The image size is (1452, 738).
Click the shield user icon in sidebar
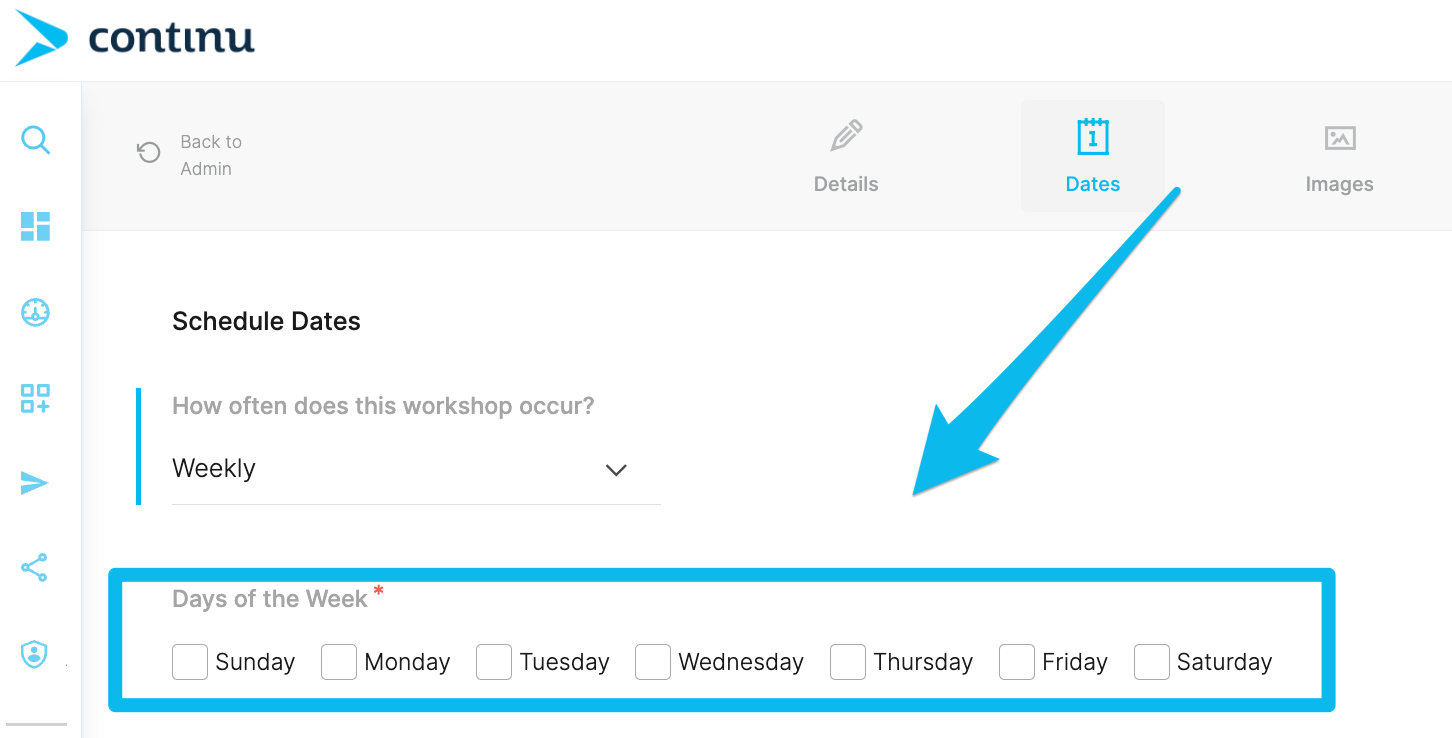[35, 655]
